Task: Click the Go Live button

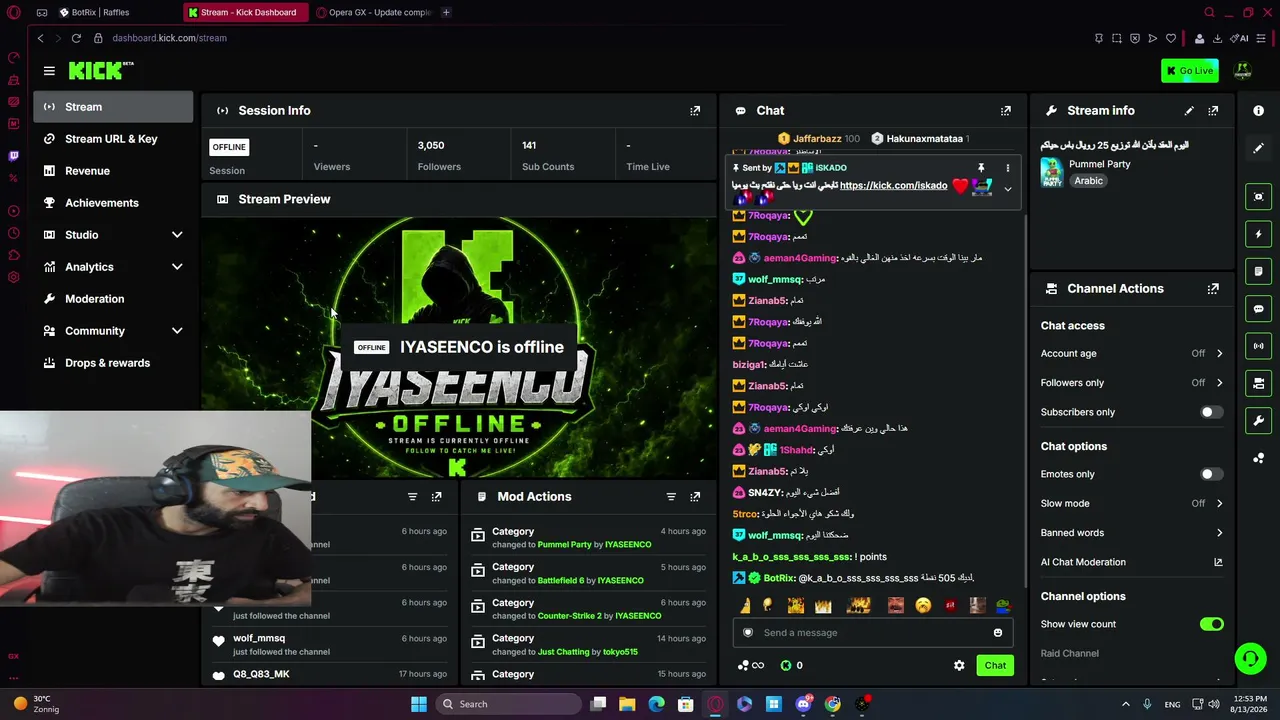Action: pyautogui.click(x=1189, y=70)
